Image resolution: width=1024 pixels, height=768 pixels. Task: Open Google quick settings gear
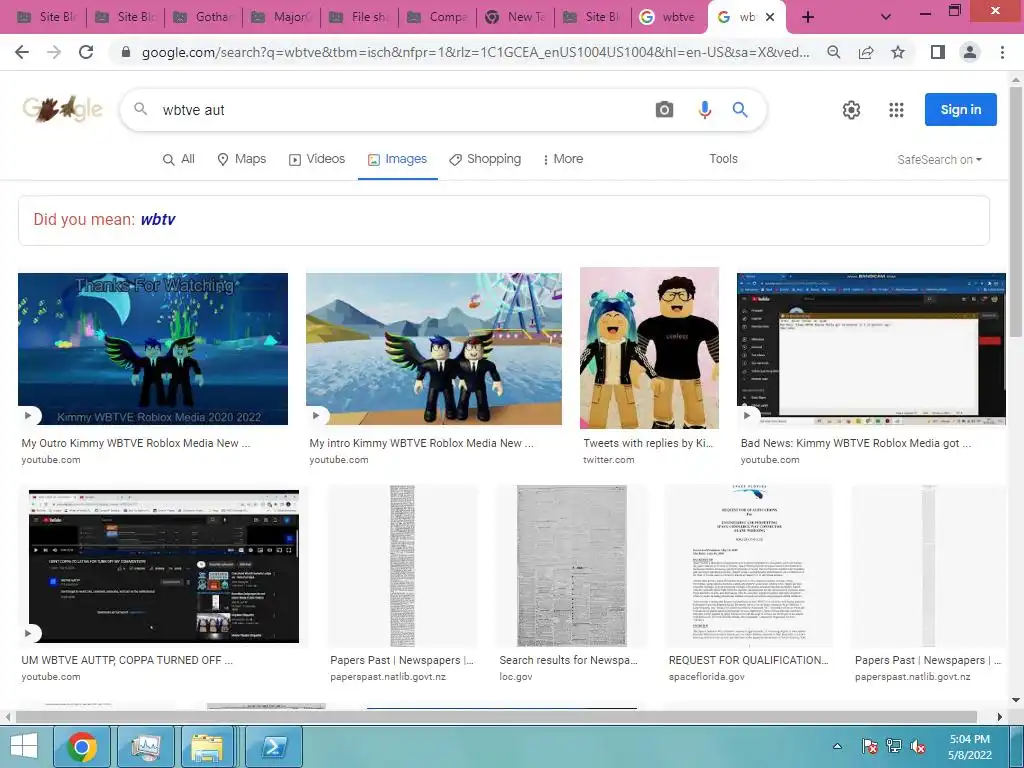[851, 110]
